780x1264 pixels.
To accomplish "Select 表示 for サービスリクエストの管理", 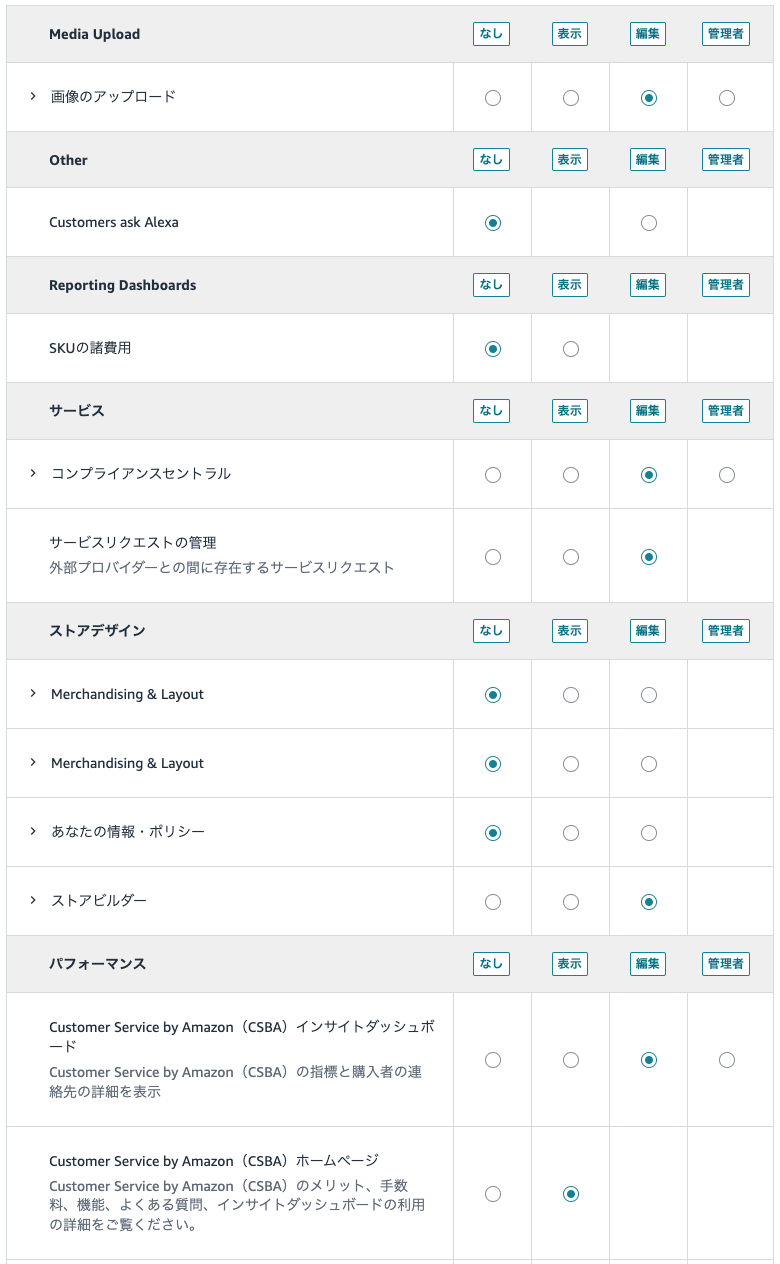I will click(x=570, y=557).
